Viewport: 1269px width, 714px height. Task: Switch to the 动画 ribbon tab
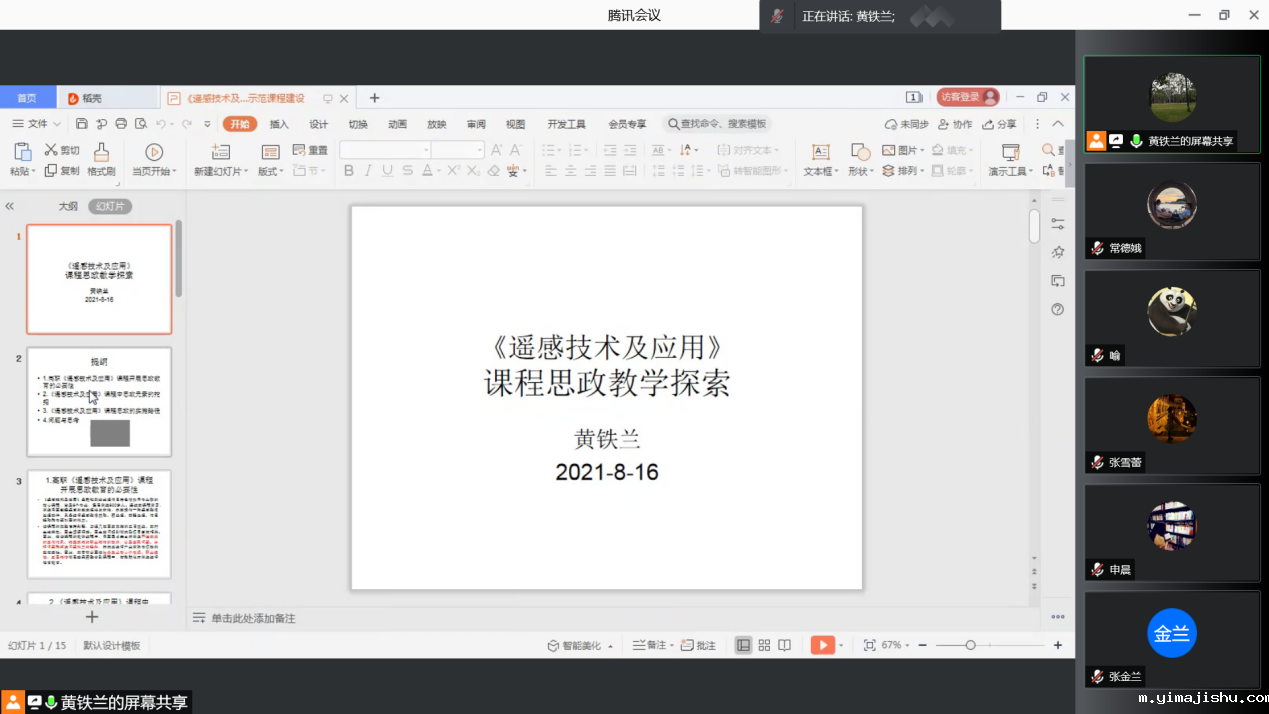[x=397, y=124]
